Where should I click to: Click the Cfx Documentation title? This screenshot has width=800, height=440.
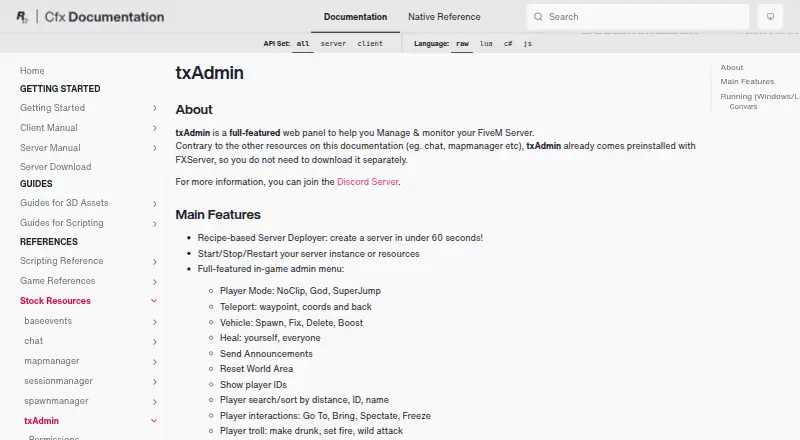pyautogui.click(x=104, y=17)
